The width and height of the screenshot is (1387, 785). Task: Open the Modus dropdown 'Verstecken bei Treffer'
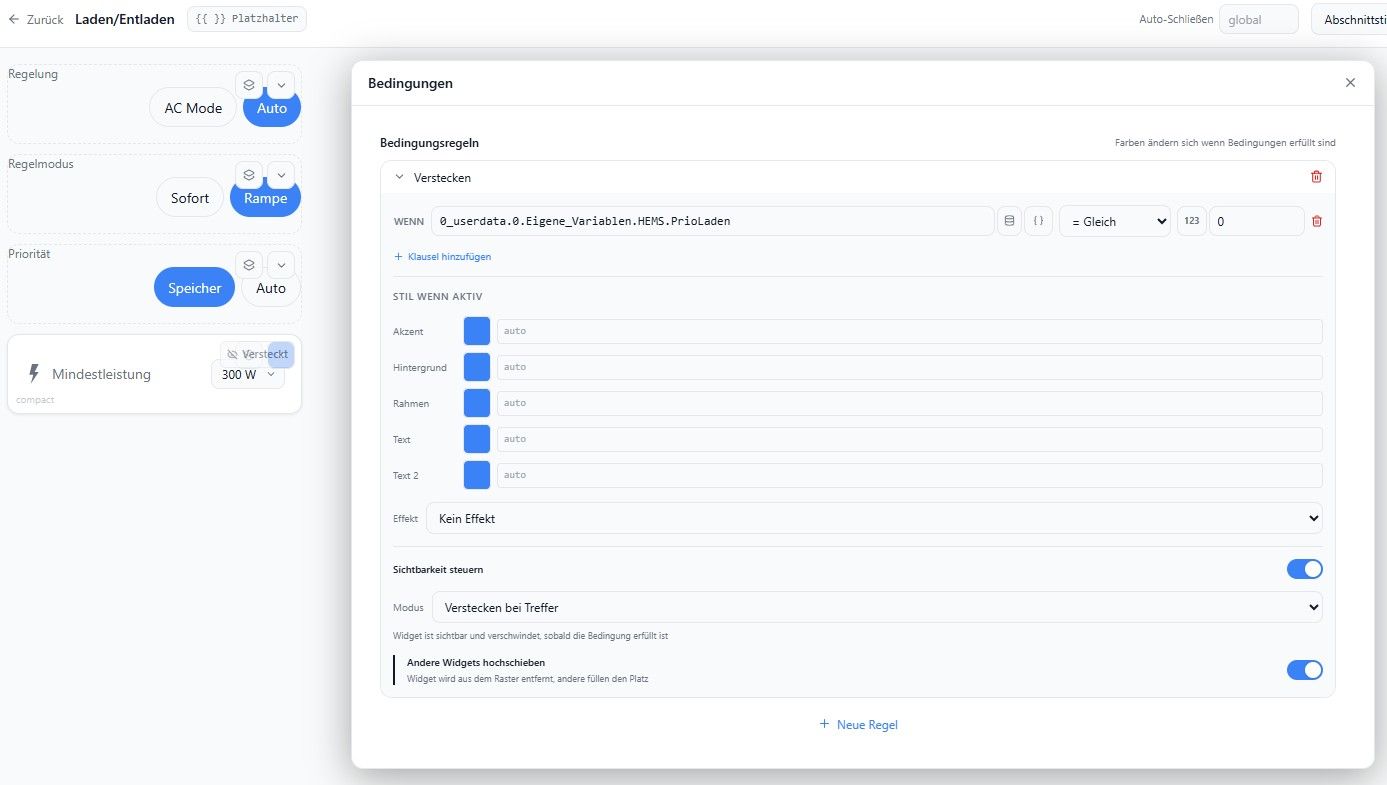click(x=877, y=607)
